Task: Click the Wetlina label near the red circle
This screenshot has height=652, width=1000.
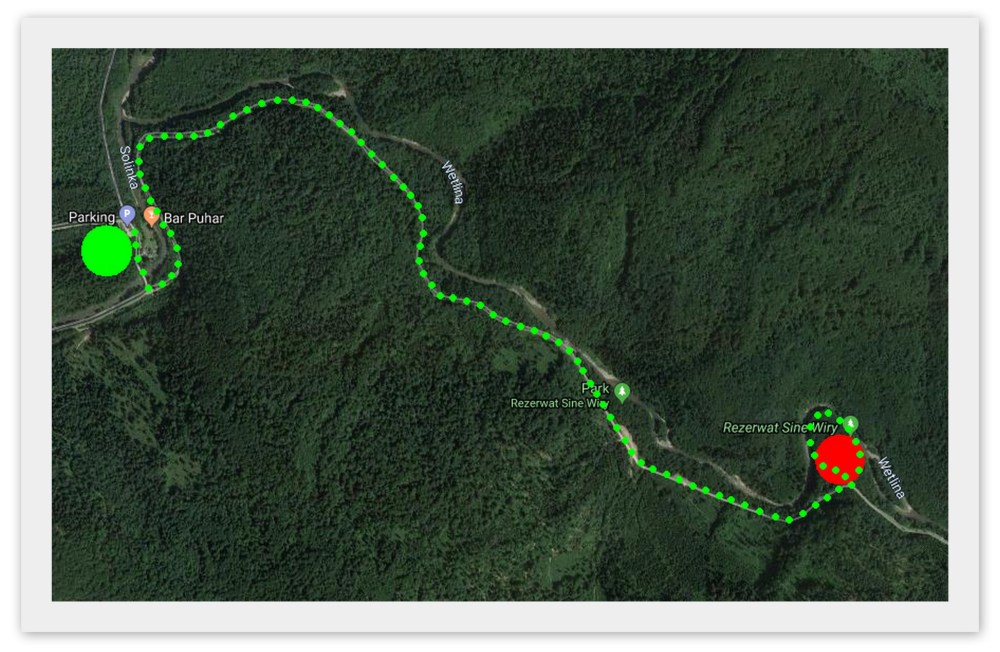Action: 892,477
